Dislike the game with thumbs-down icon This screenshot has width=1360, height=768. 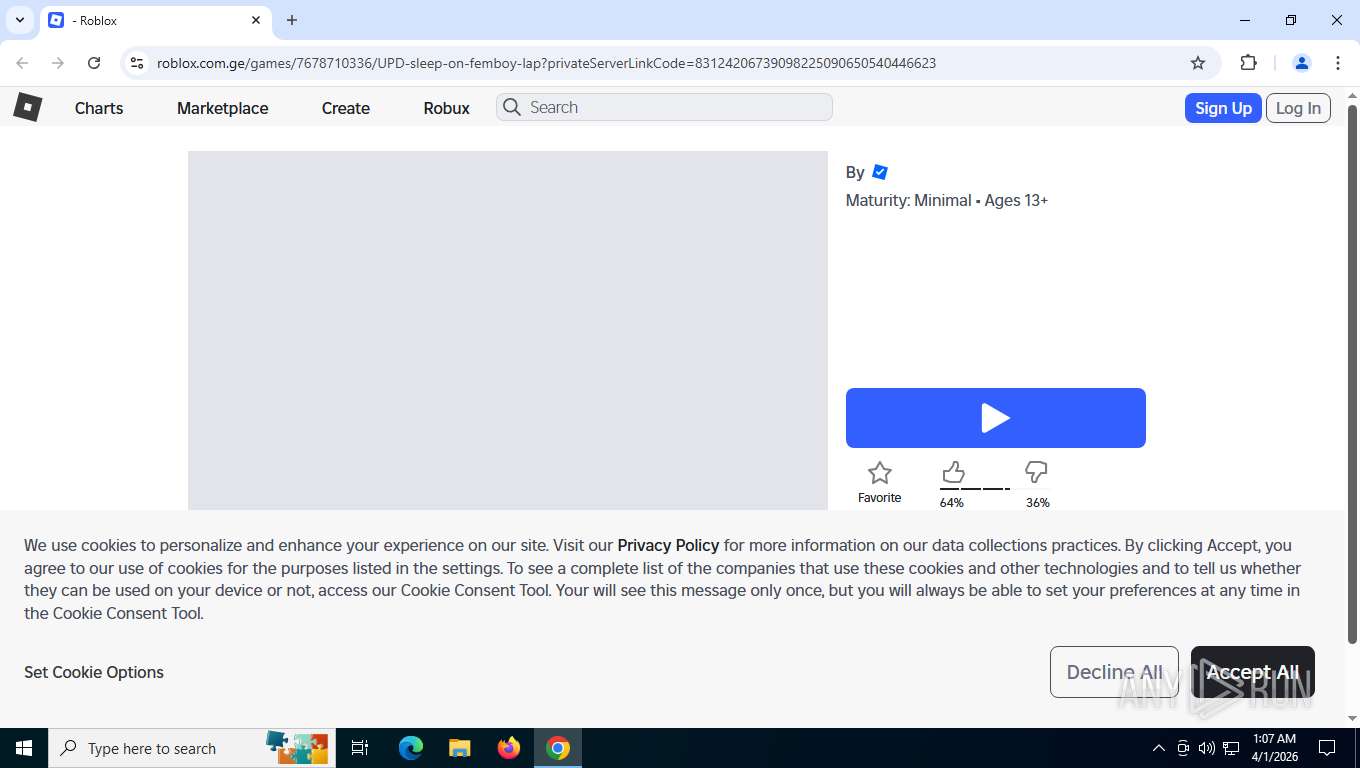(1036, 472)
